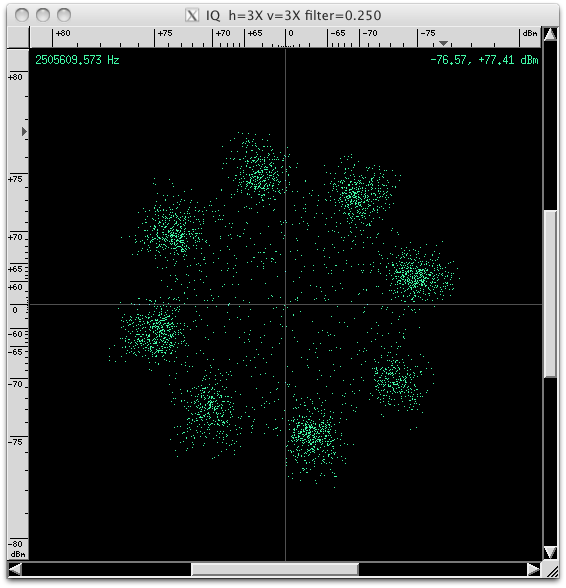Click the horizontal scrollbar left arrow
The image size is (566, 588).
pos(15,569)
